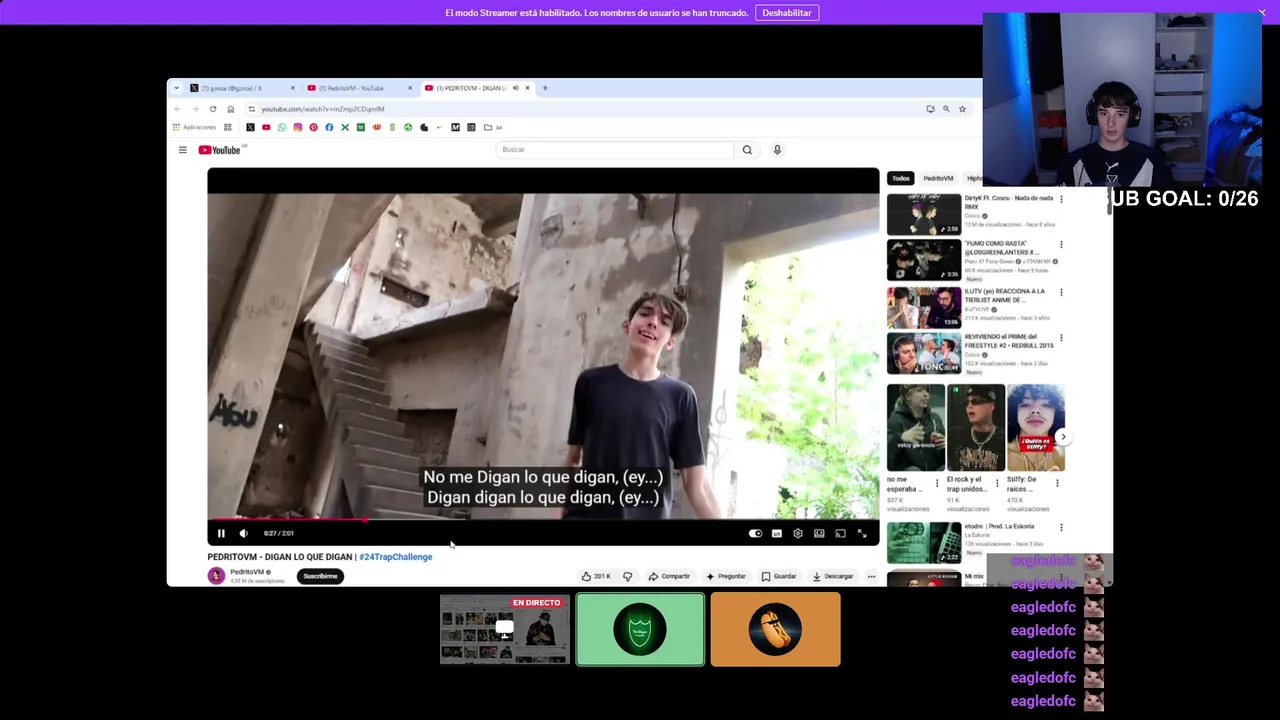The width and height of the screenshot is (1280, 720).
Task: Click the YouTube search magnifier button
Action: coord(747,150)
